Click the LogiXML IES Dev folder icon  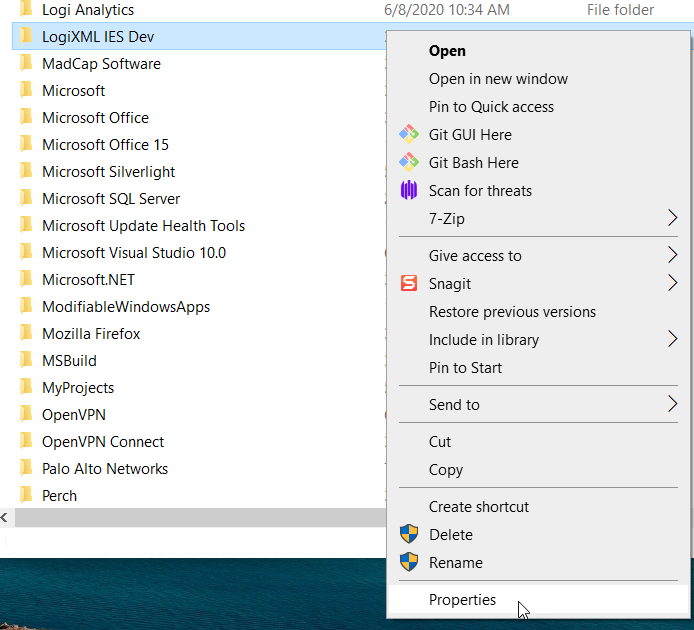(x=27, y=36)
